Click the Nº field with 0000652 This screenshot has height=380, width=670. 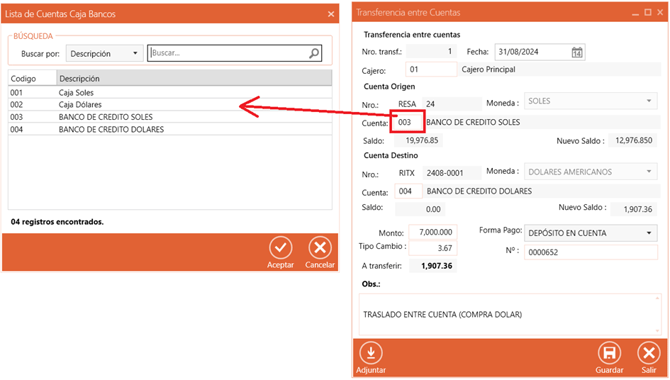(x=591, y=252)
